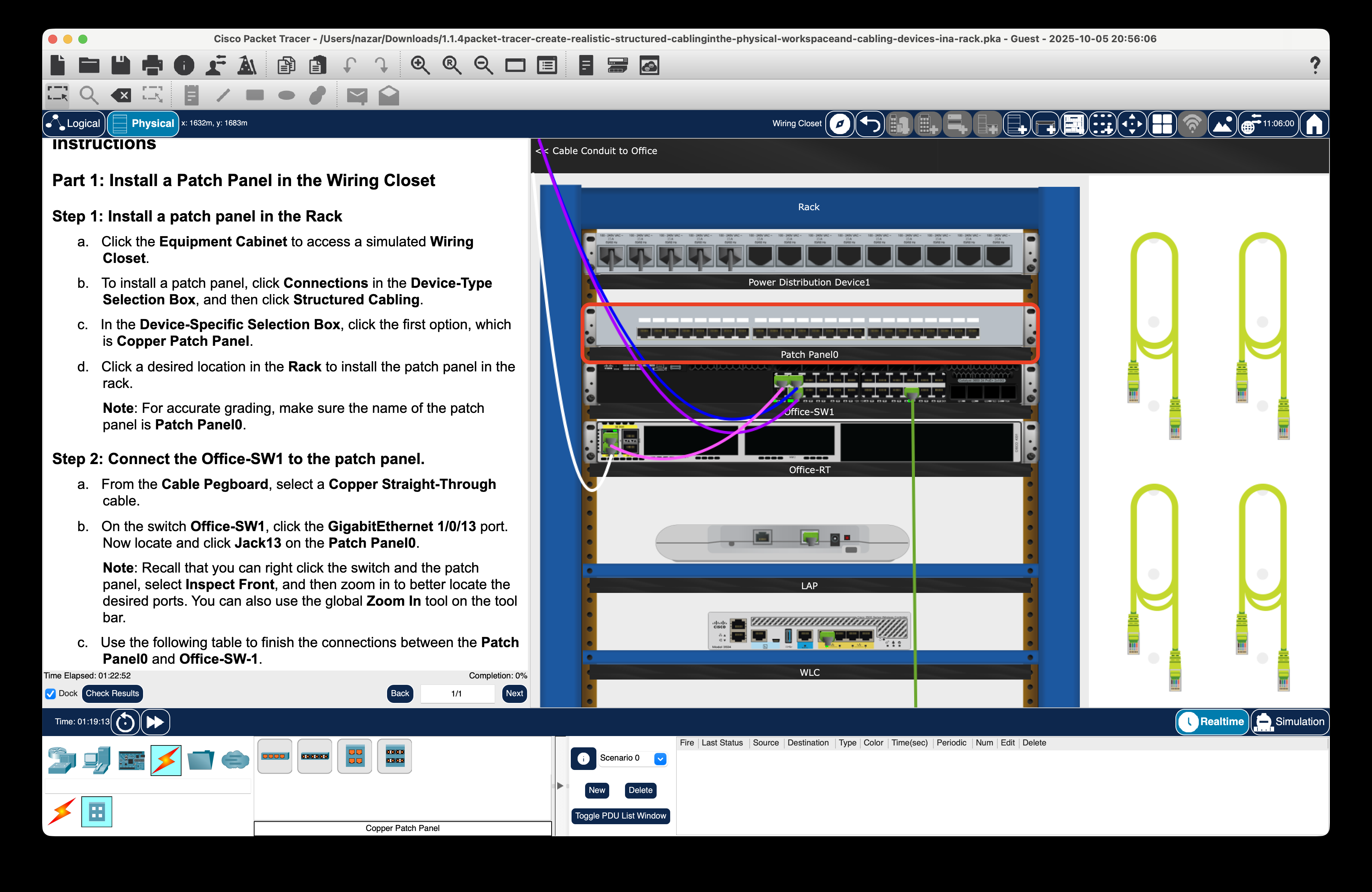This screenshot has height=892, width=1372.
Task: Click the Copy icon in the toolbar
Action: pos(286,65)
